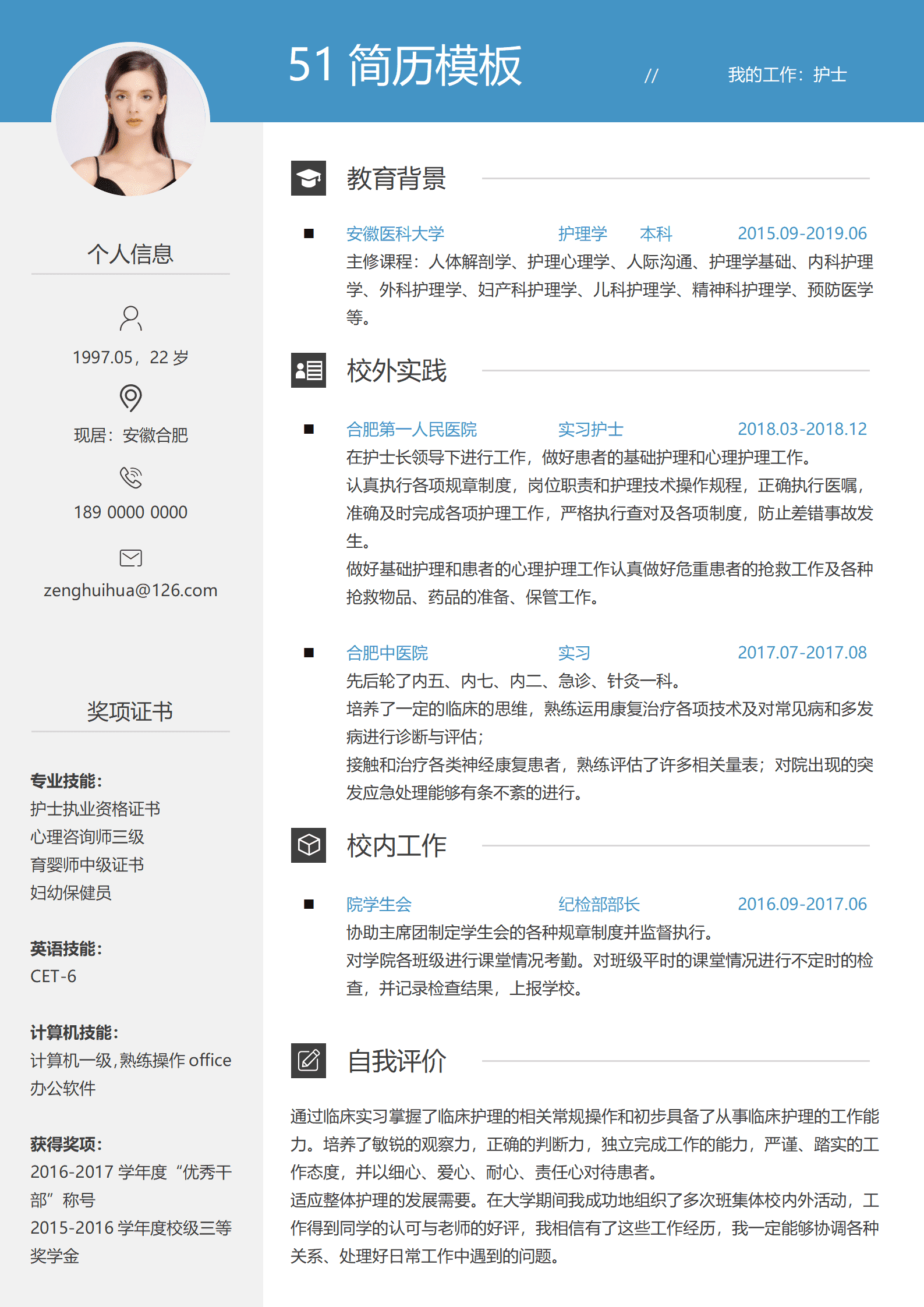Image resolution: width=924 pixels, height=1307 pixels.
Task: Click the organization 院学生会
Action: pyautogui.click(x=379, y=904)
